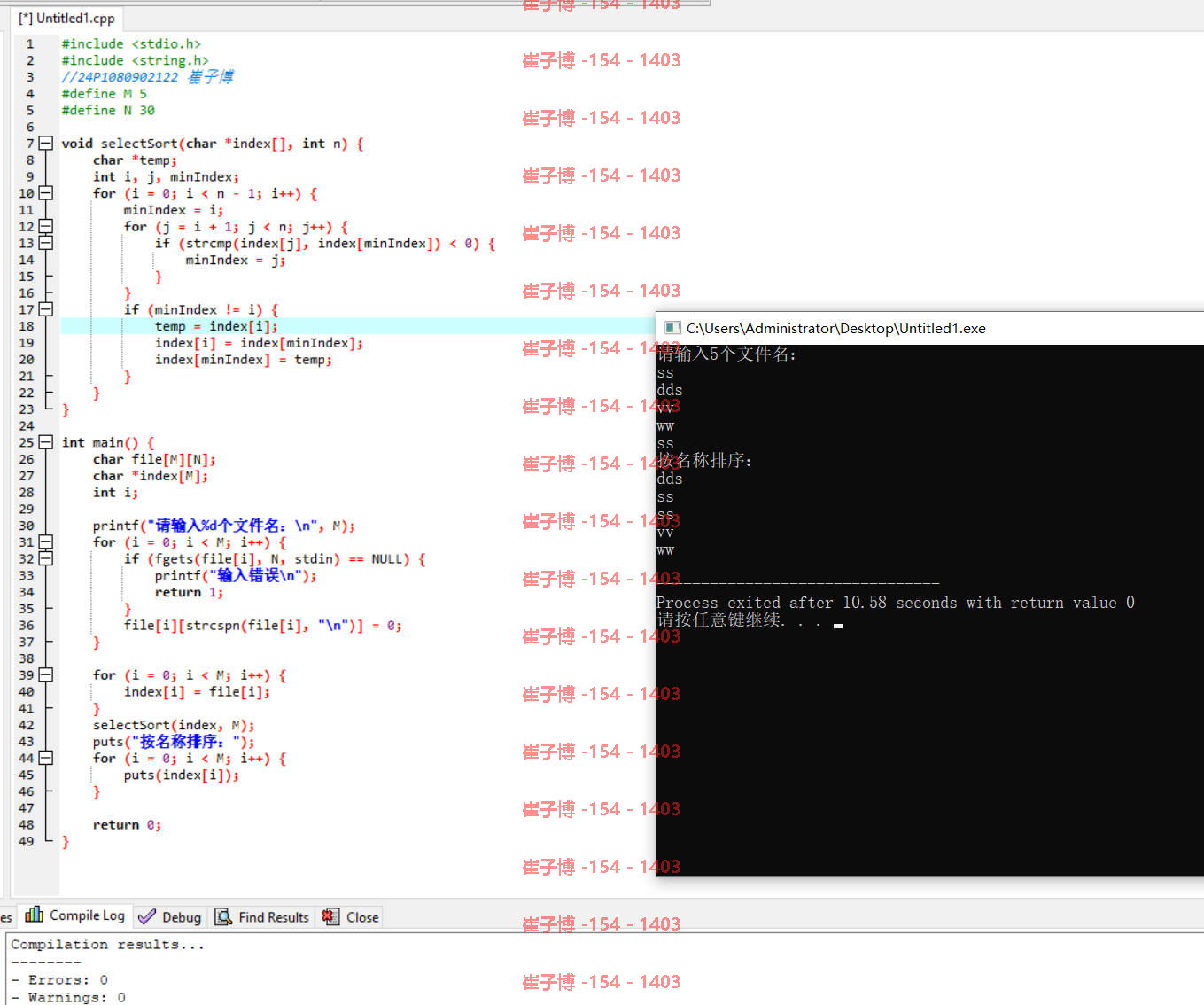Click 'minIndex = i;' on line 11
Image resolution: width=1204 pixels, height=1005 pixels.
click(174, 210)
